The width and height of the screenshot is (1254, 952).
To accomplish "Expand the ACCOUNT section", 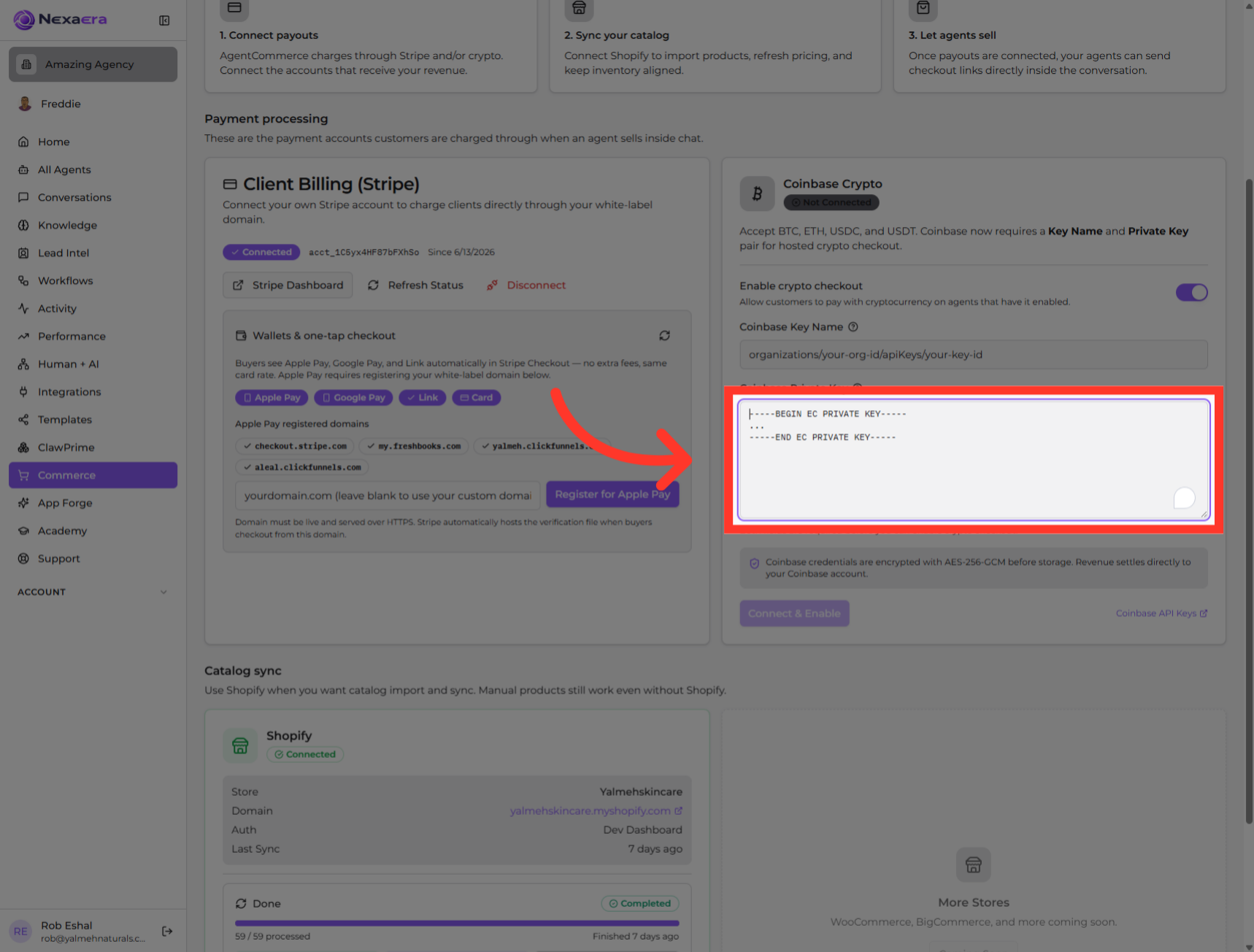I will pos(93,592).
